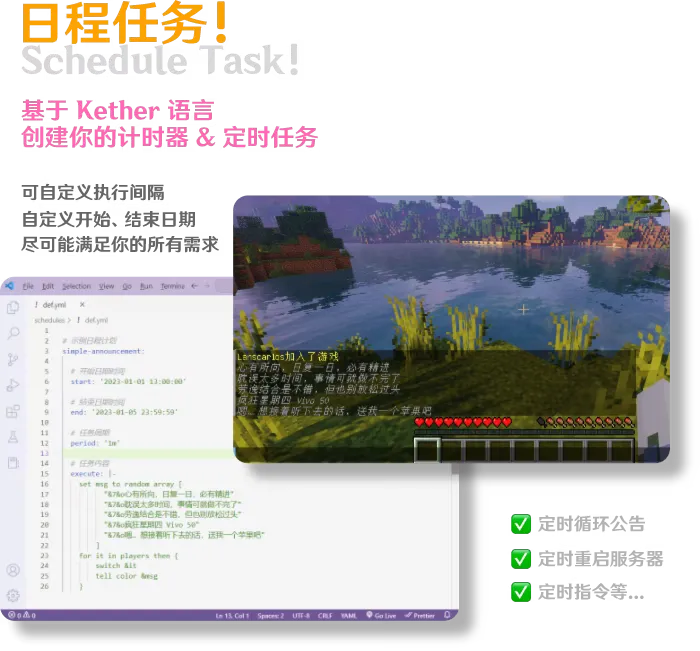Click Go Live in the status bar
Screen dimensions: 700x651
(383, 615)
